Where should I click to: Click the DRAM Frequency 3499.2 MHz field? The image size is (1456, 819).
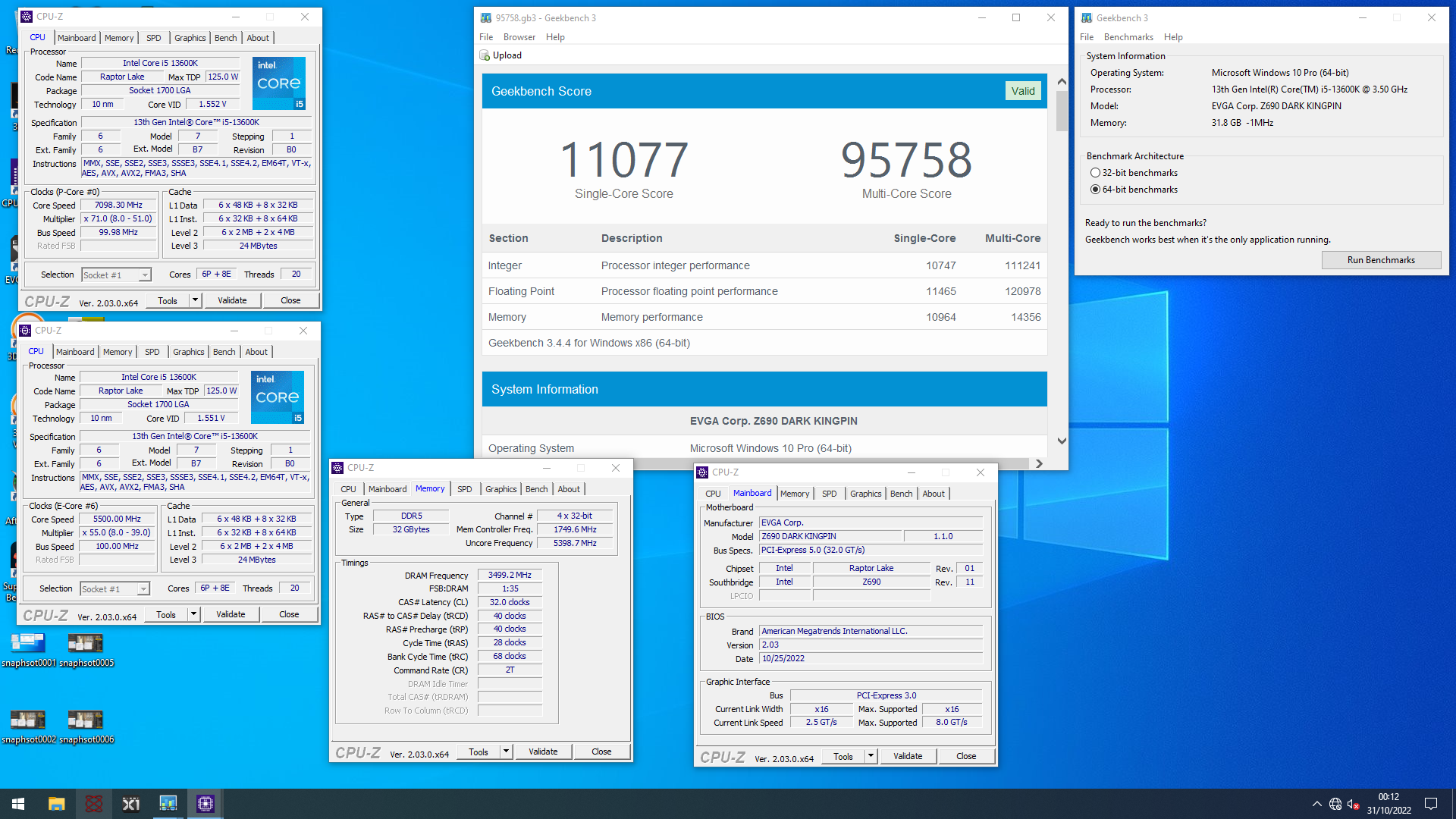[x=510, y=576]
